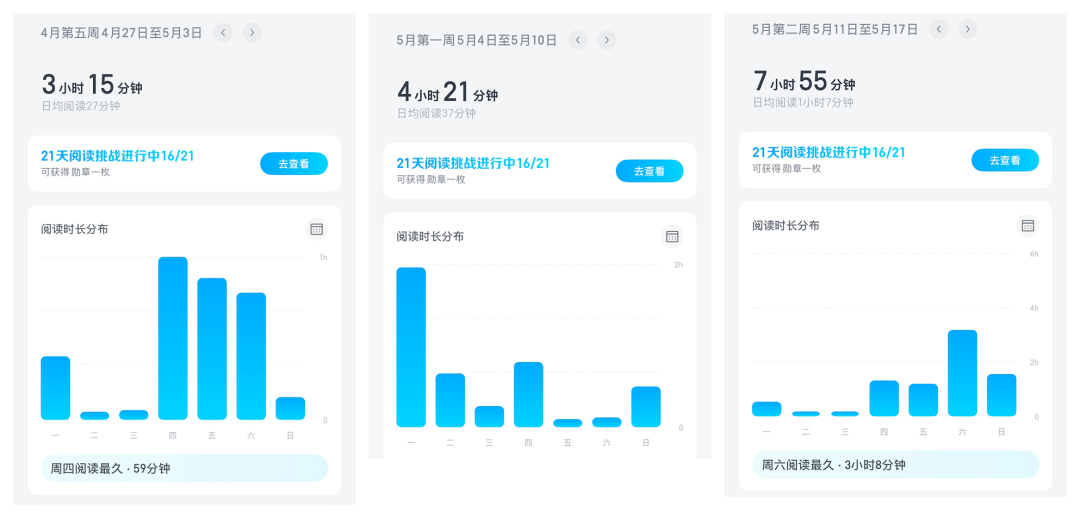The width and height of the screenshot is (1080, 518).
Task: Click 去查看 button in 3小时15分钟 panel
Action: tap(293, 164)
